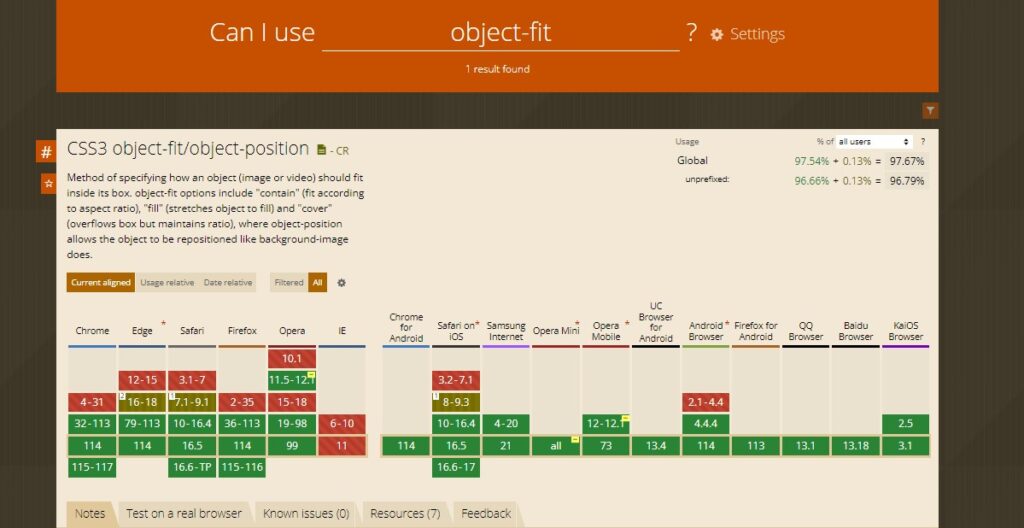Viewport: 1024px width, 528px height.
Task: Select Baidu Browser 13.18 cell
Action: click(x=856, y=446)
